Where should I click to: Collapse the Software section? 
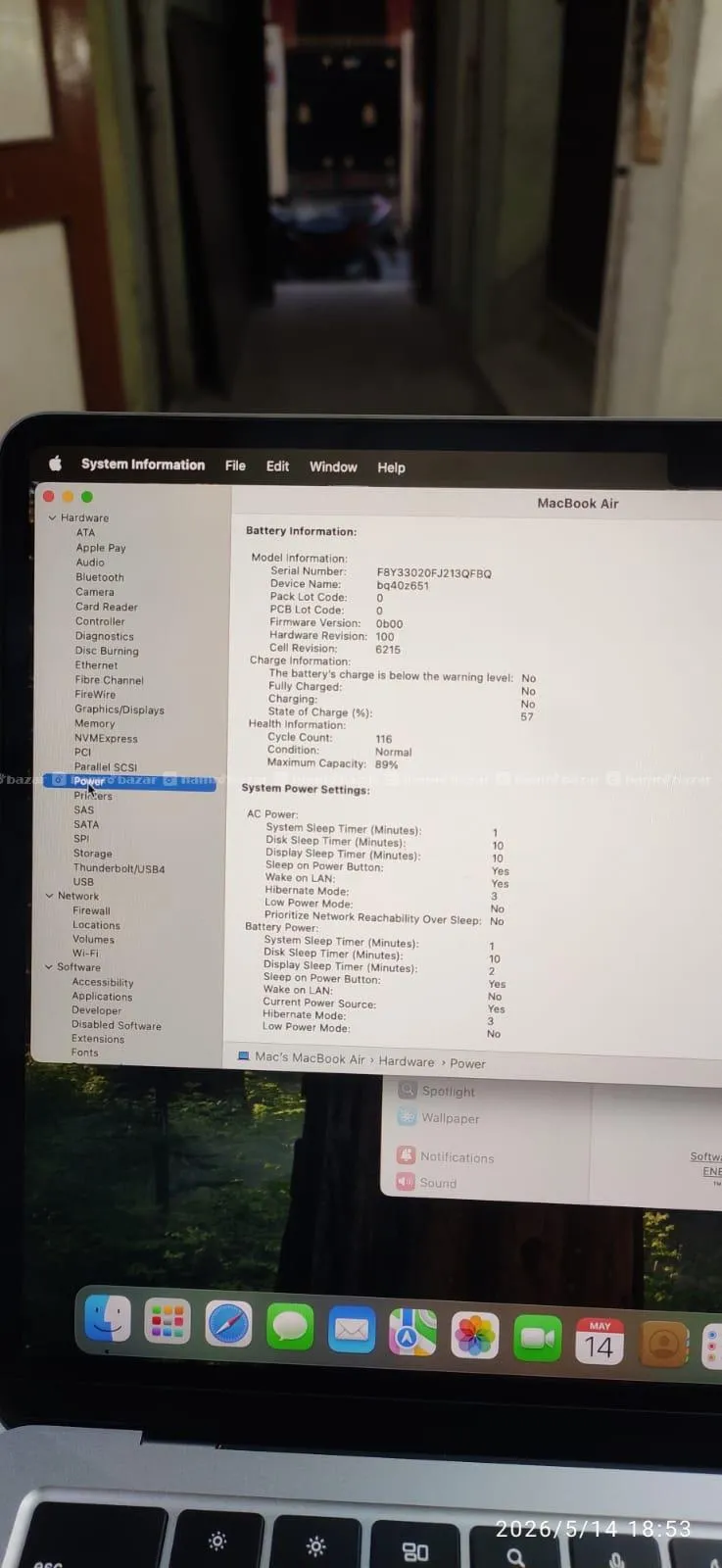pyautogui.click(x=49, y=967)
